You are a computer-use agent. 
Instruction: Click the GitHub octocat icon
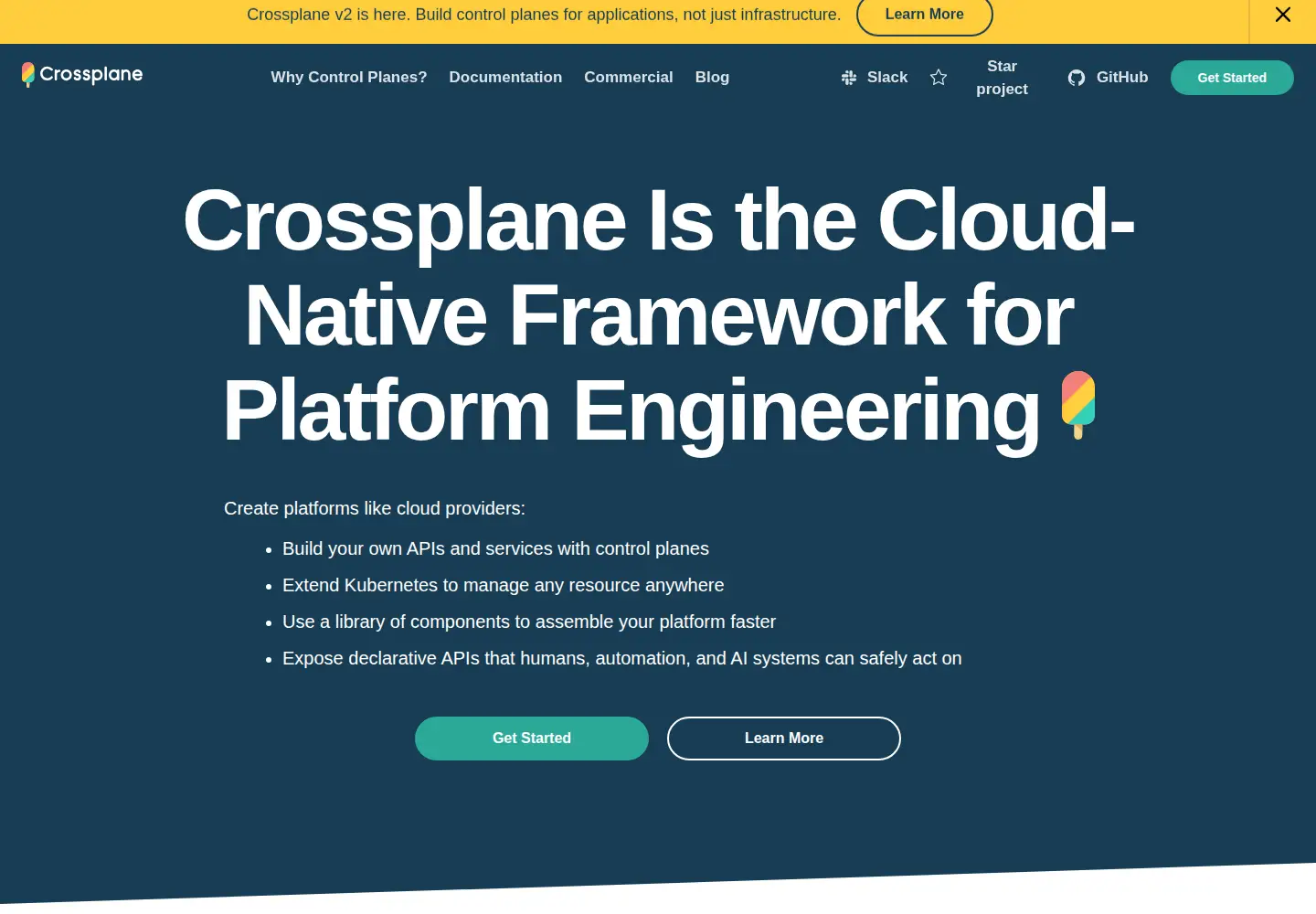[x=1077, y=78]
